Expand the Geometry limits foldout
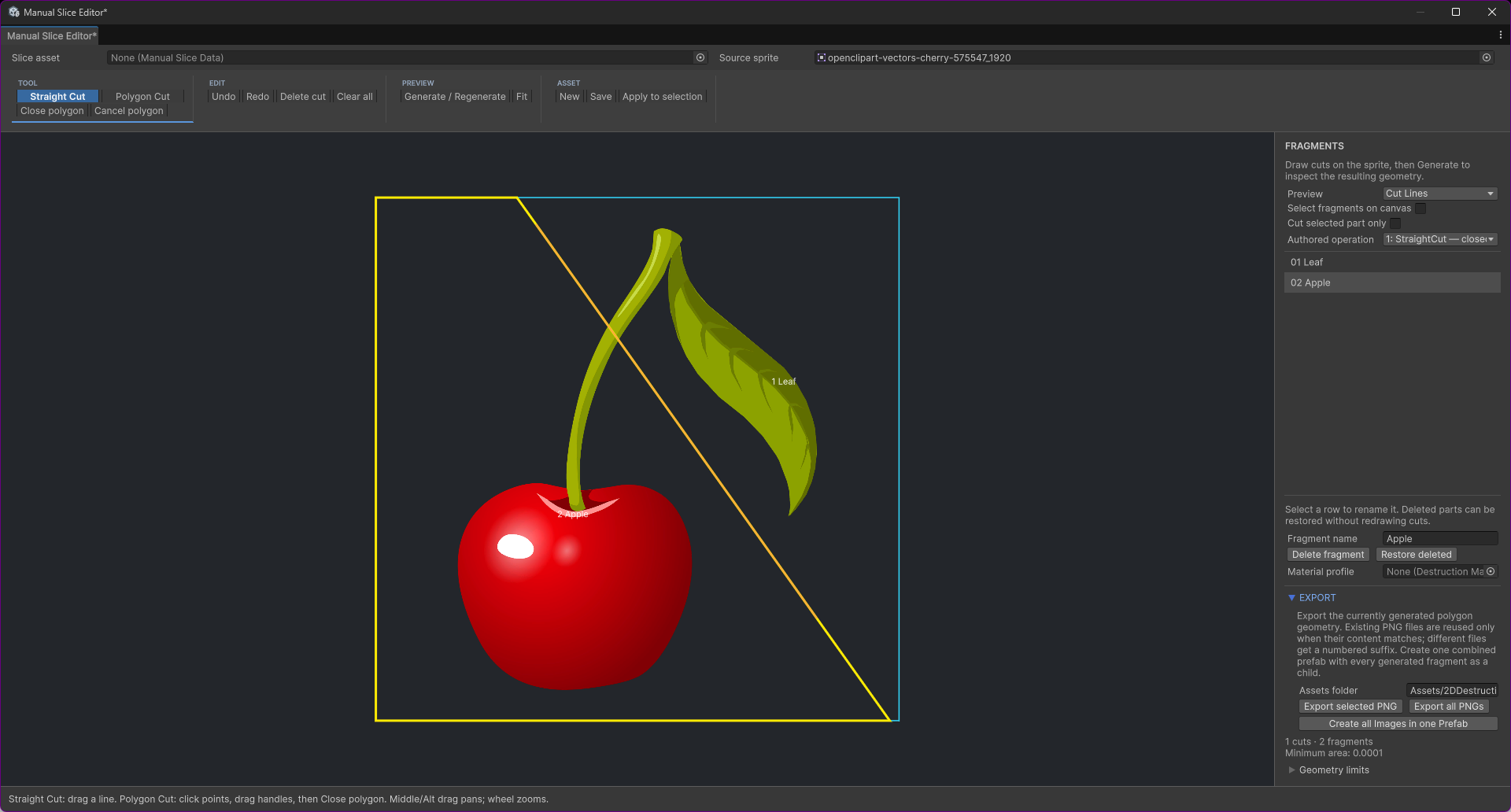Screen dimensions: 1511x812 pyautogui.click(x=1291, y=770)
